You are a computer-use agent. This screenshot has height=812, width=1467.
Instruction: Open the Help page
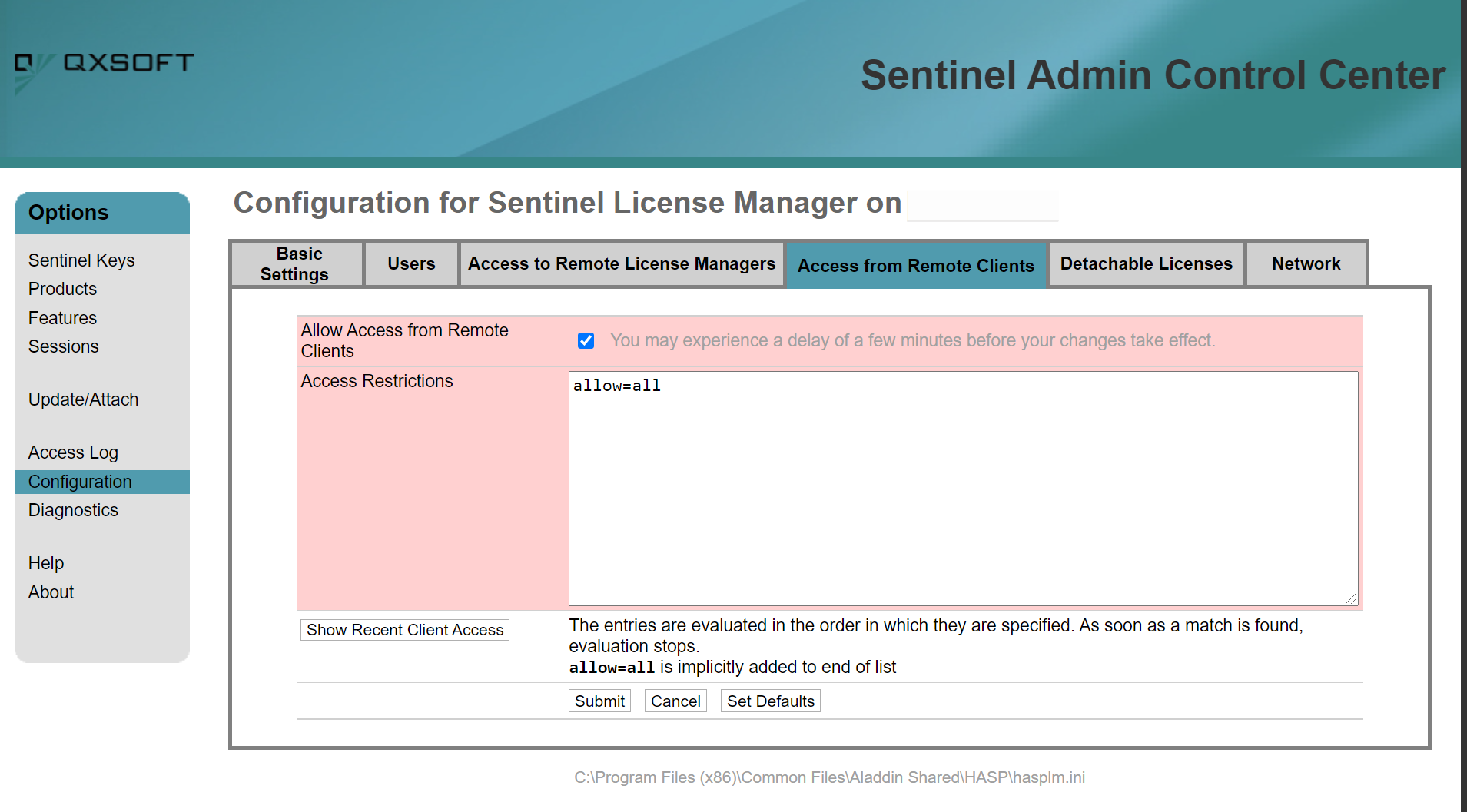[46, 563]
